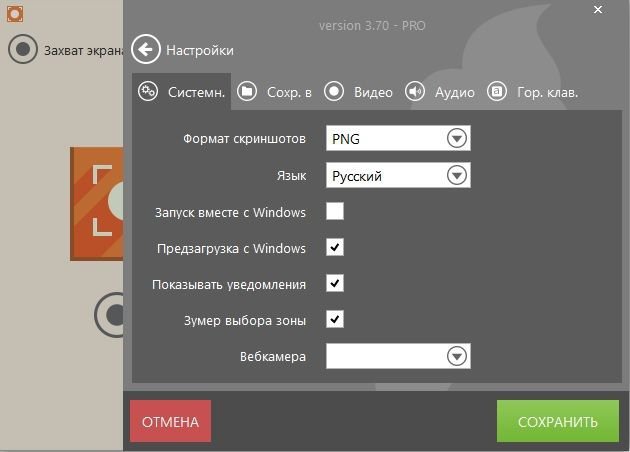Uncheck Зумер выбора зоны

335,320
